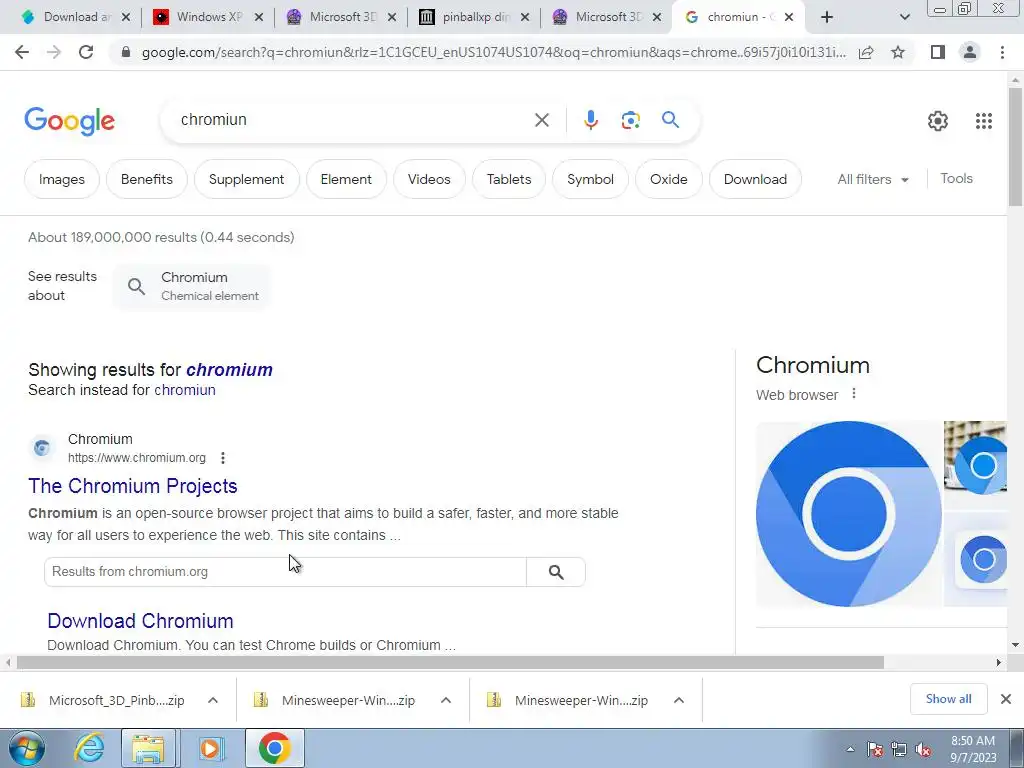
Task: Share this page from address bar
Action: [x=866, y=52]
